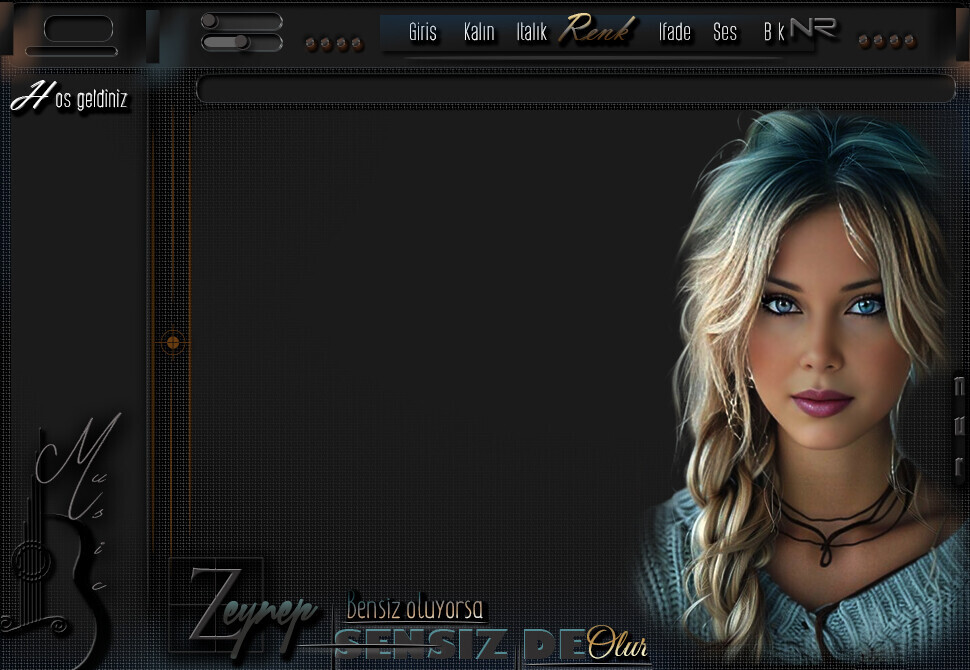Screen dimensions: 970x670
Task: Expand the Ifade emoticon list
Action: (674, 33)
